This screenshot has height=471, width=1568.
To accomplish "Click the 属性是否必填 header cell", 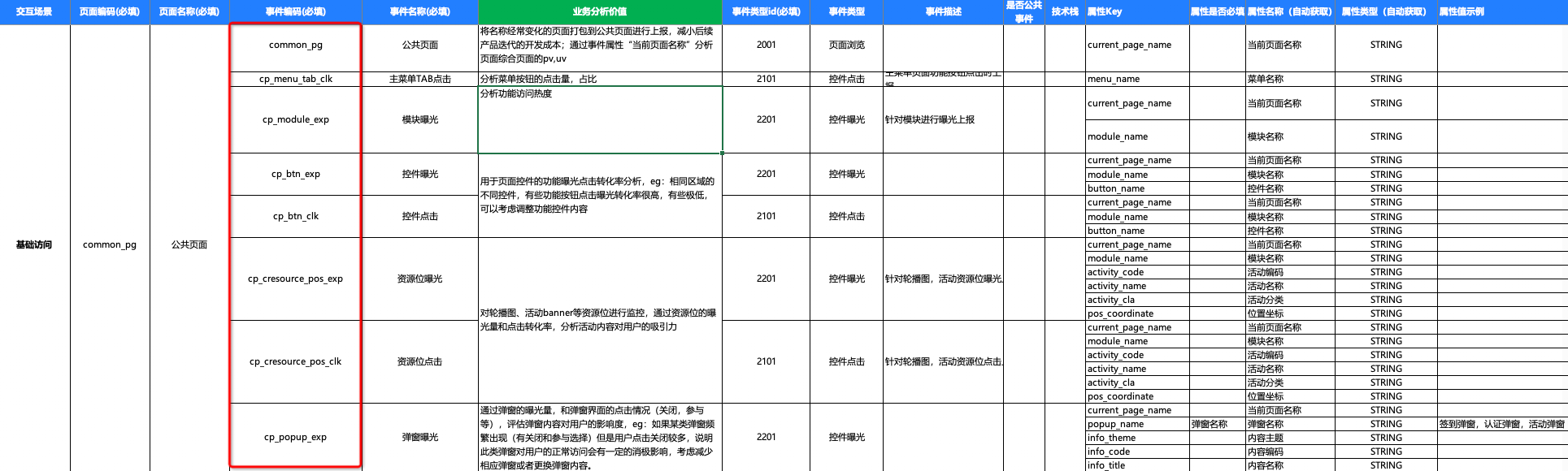I will tap(1217, 11).
